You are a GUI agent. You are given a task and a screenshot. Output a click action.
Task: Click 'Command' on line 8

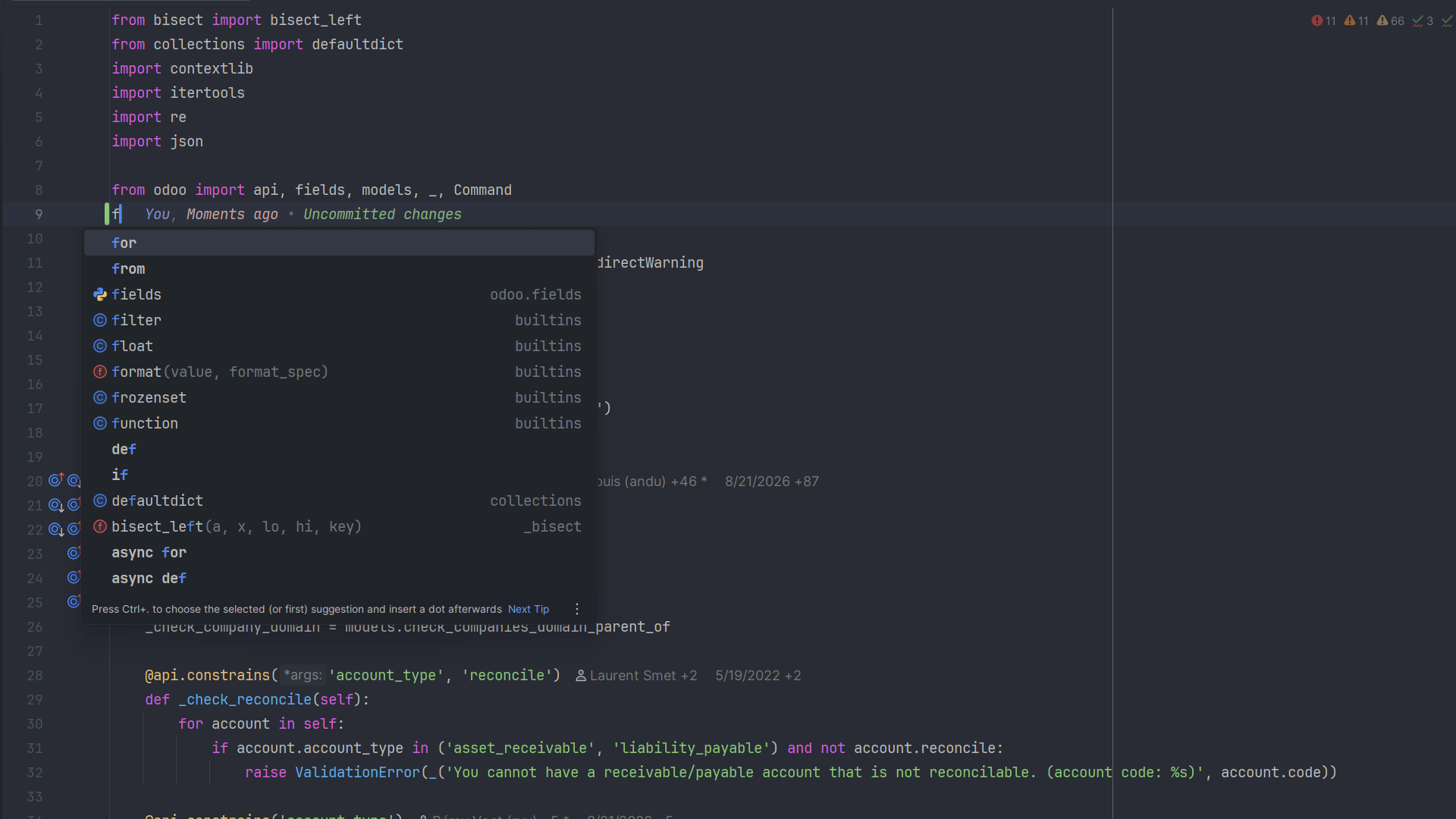click(x=482, y=190)
